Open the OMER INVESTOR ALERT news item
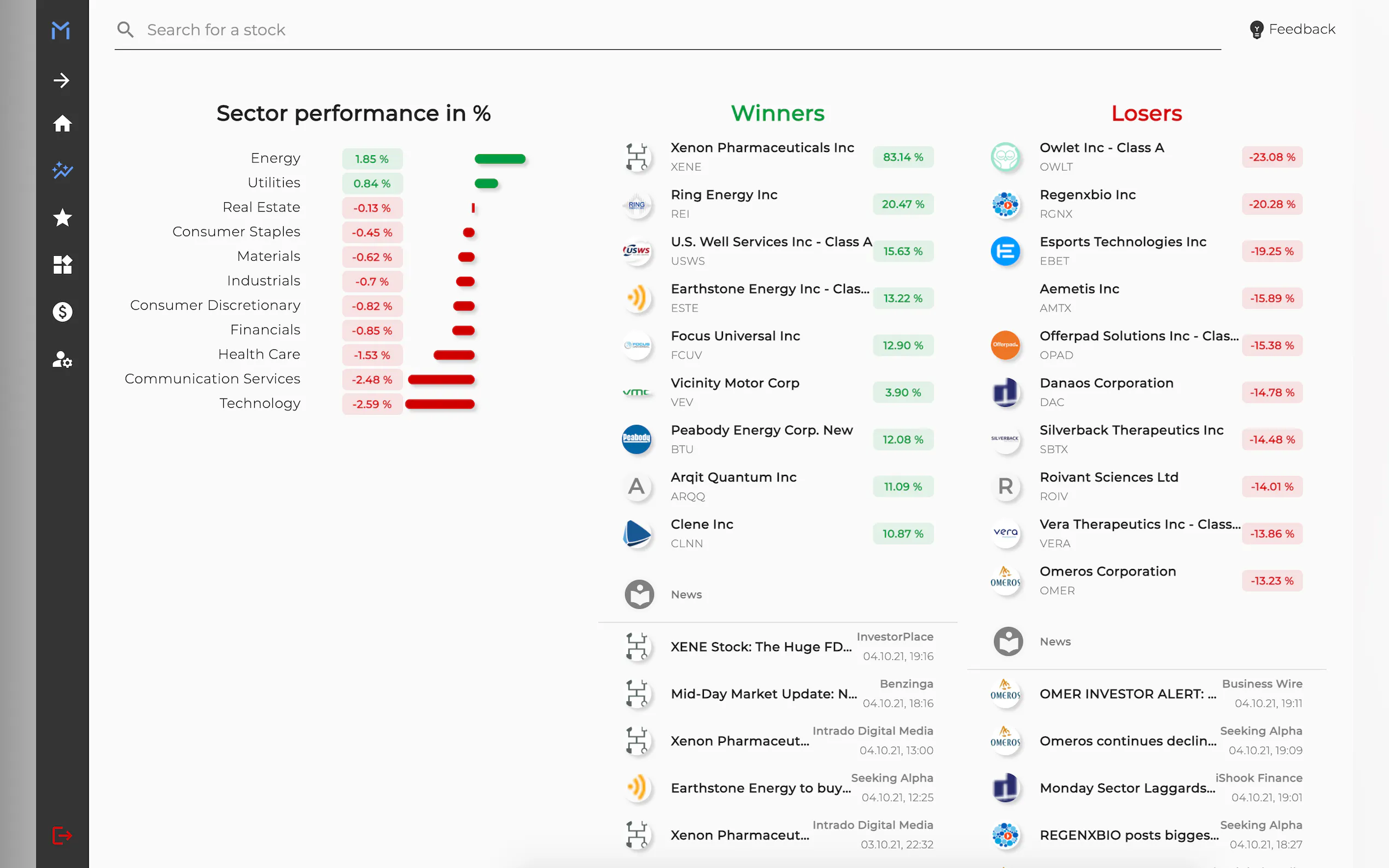Screen dimensions: 1389x868 pyautogui.click(x=1127, y=694)
